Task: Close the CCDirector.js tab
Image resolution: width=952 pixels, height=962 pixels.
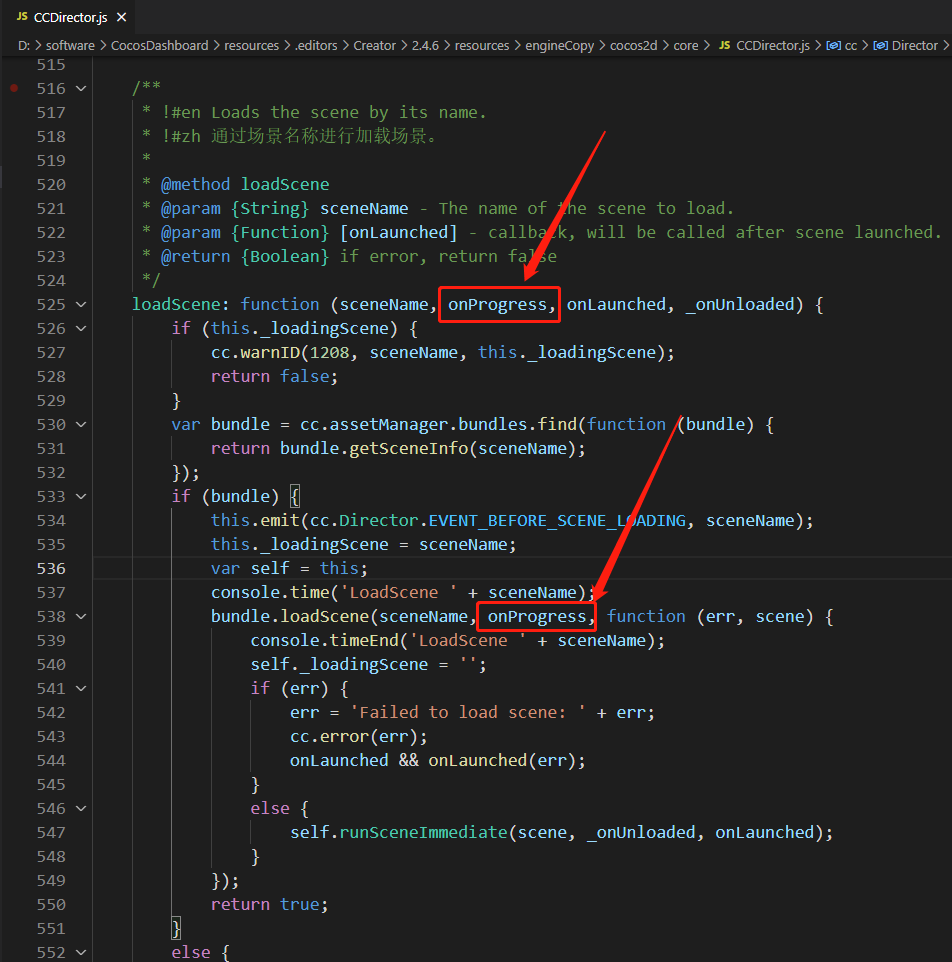Action: [x=121, y=17]
